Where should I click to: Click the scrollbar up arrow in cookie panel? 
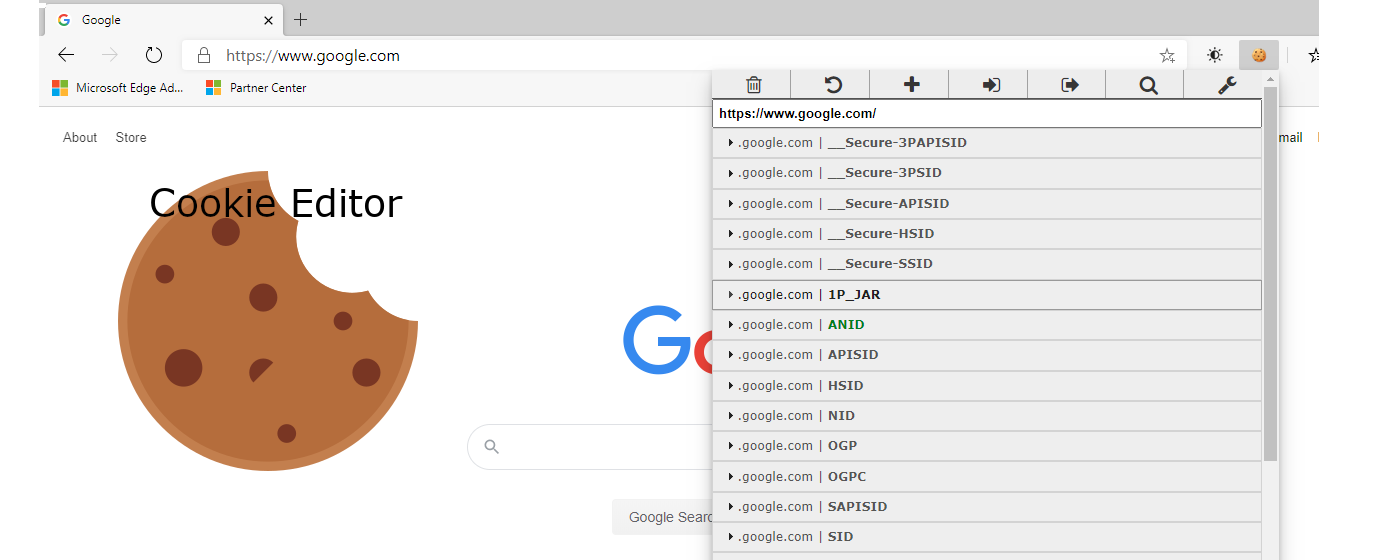point(1270,79)
